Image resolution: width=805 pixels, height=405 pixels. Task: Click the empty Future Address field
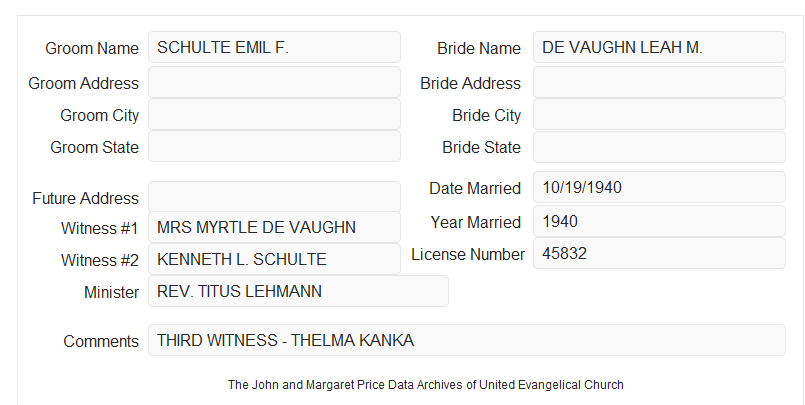[x=274, y=197]
